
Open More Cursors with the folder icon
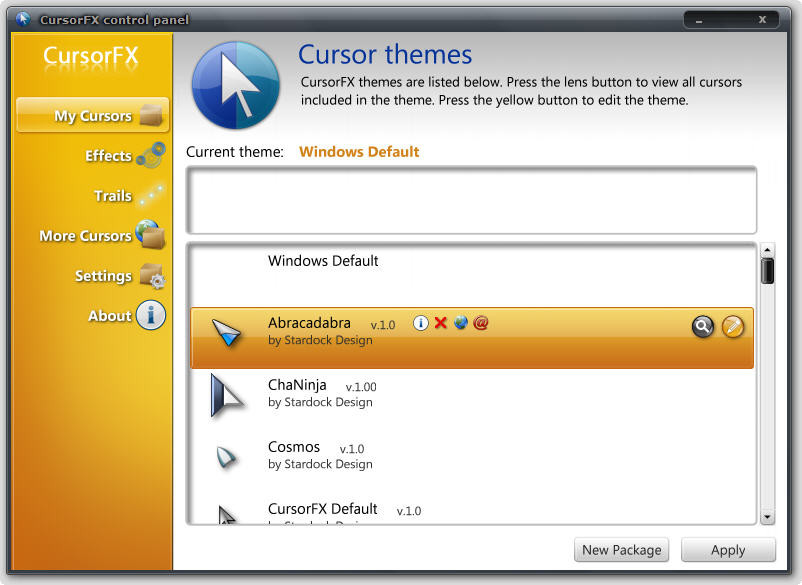pyautogui.click(x=155, y=236)
